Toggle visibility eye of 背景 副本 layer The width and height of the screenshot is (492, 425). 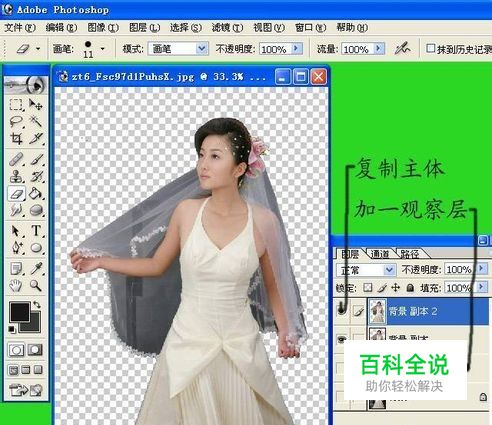[342, 339]
